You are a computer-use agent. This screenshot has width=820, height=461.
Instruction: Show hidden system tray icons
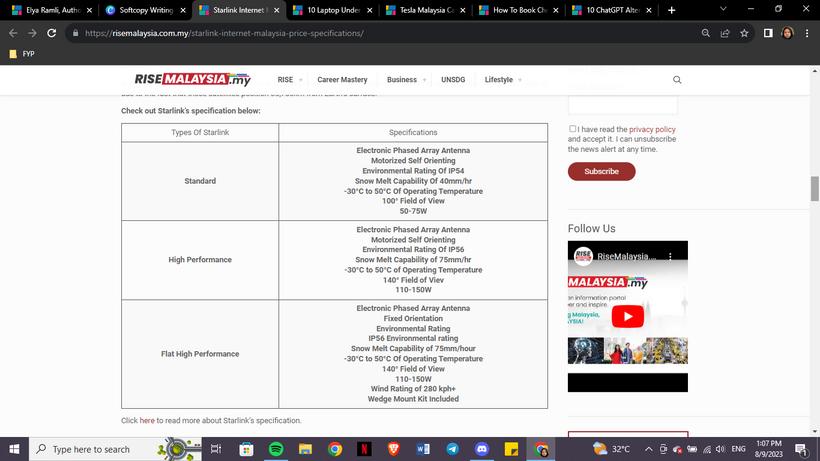[x=648, y=449]
